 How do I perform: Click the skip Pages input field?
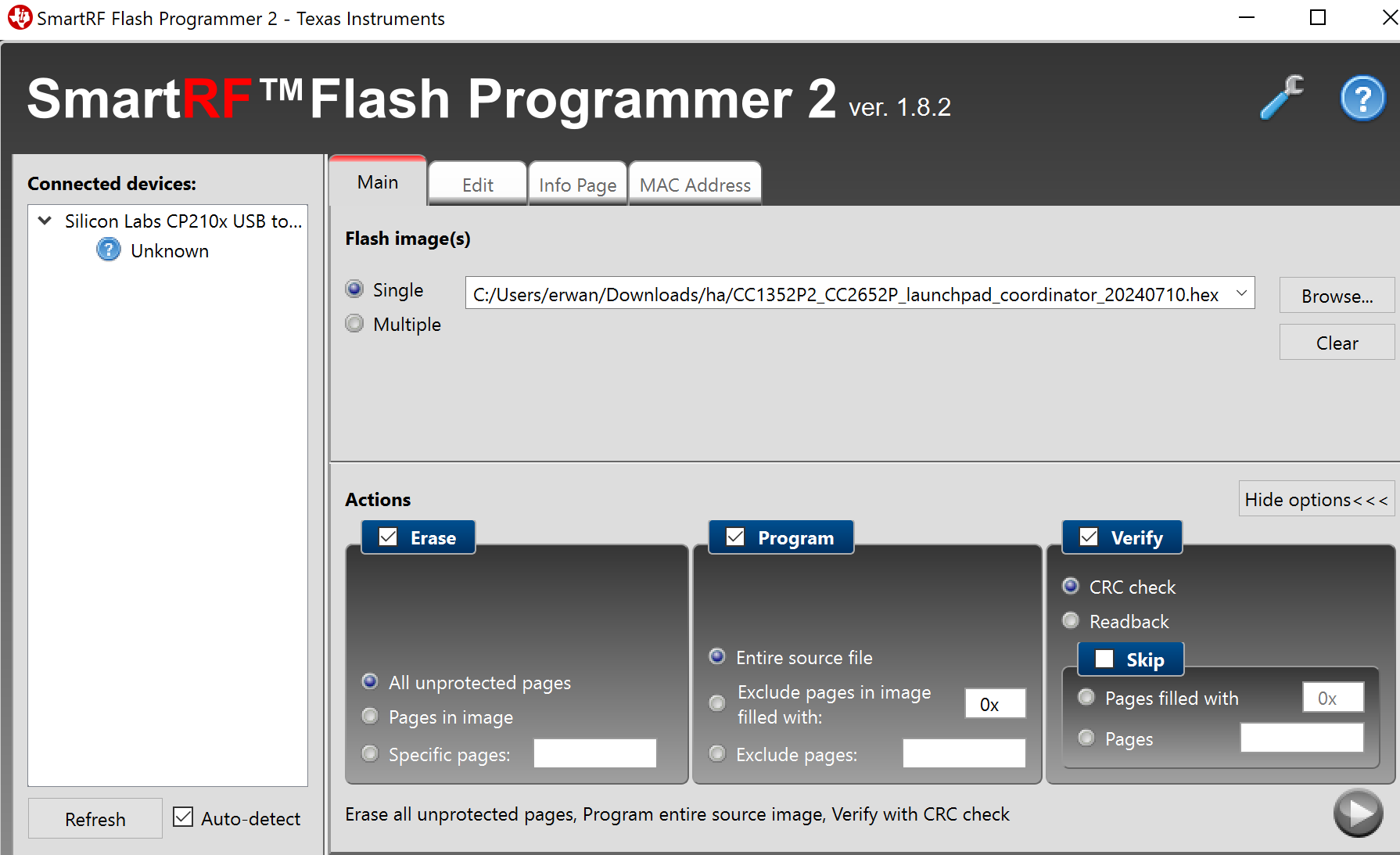click(x=1301, y=738)
